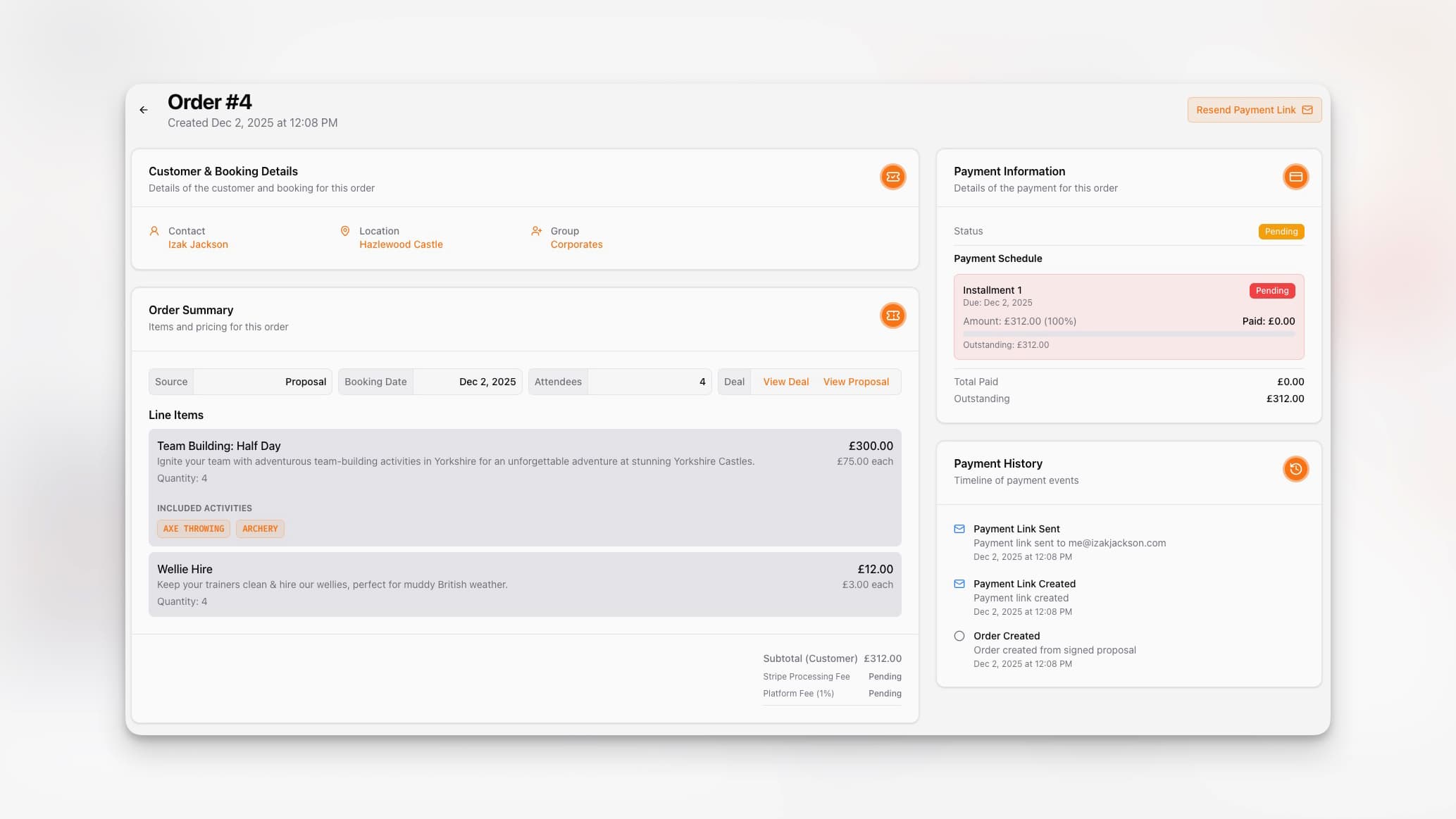Click the person icon next to Contact

tap(154, 231)
